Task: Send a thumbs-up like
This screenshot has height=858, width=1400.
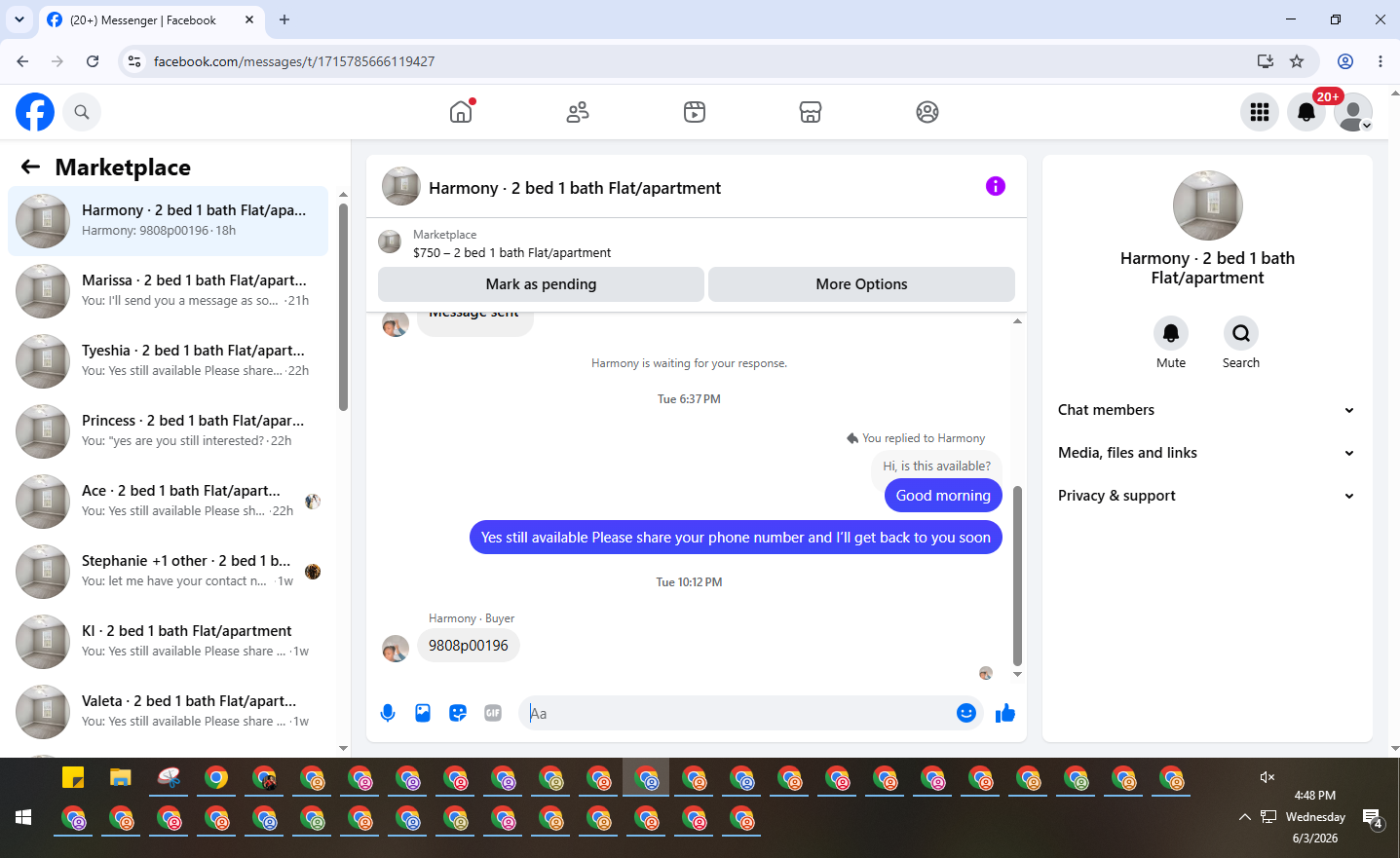Action: (1005, 713)
